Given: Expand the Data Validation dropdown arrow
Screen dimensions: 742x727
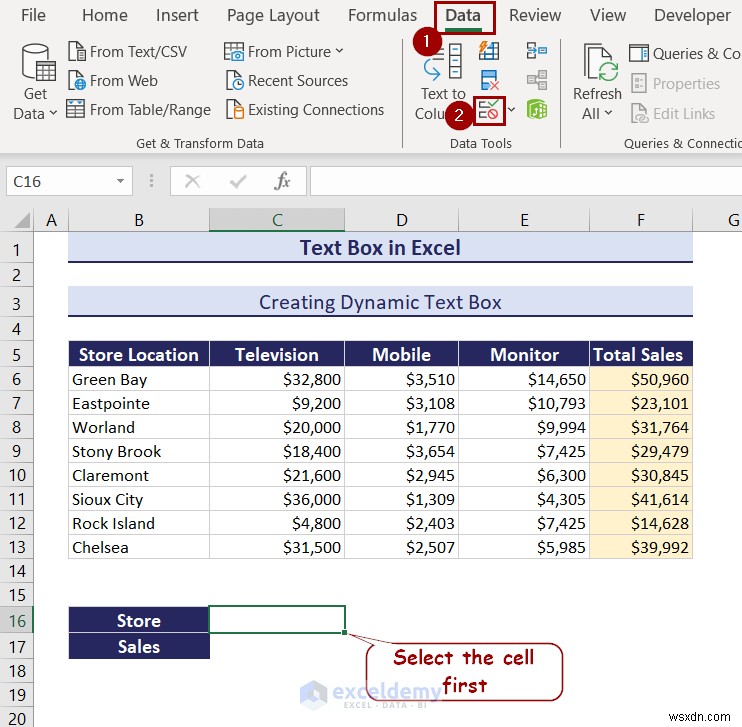Looking at the screenshot, I should coord(512,110).
